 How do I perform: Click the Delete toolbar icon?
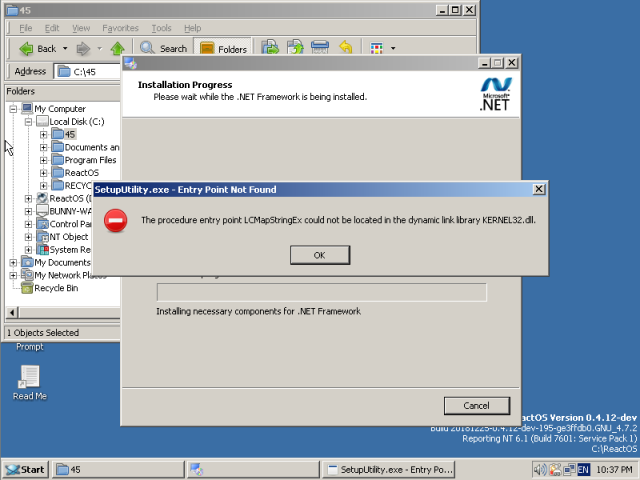[320, 48]
